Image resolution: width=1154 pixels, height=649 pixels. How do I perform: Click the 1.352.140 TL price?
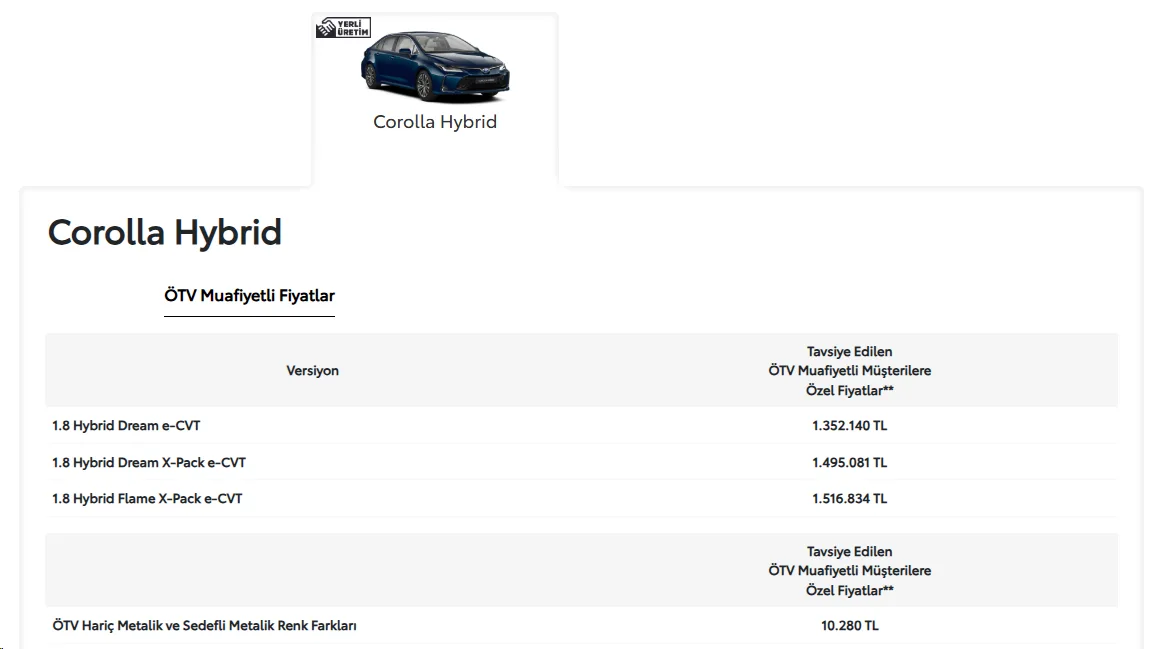[849, 425]
